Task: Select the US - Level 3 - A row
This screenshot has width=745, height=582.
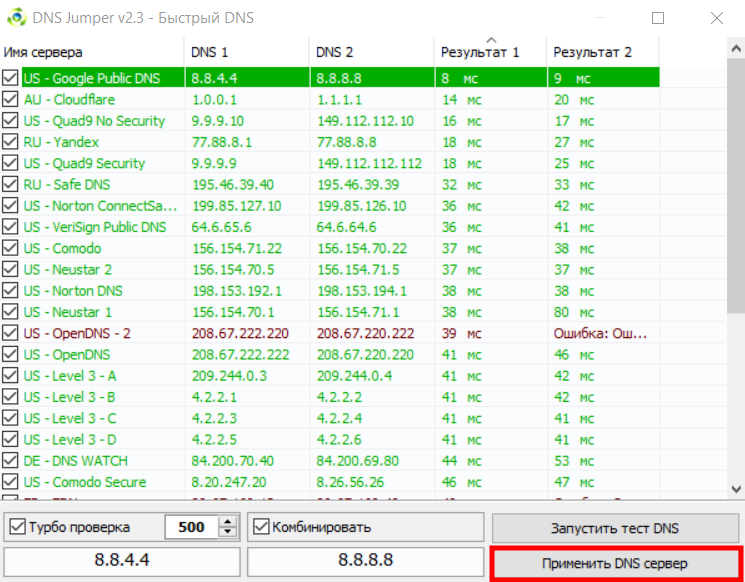Action: coord(330,376)
